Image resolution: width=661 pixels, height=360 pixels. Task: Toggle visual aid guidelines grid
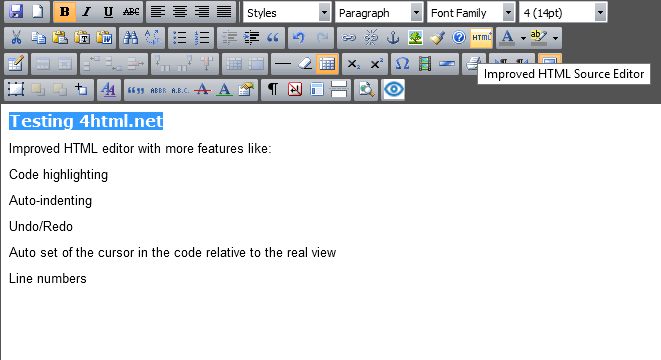327,64
